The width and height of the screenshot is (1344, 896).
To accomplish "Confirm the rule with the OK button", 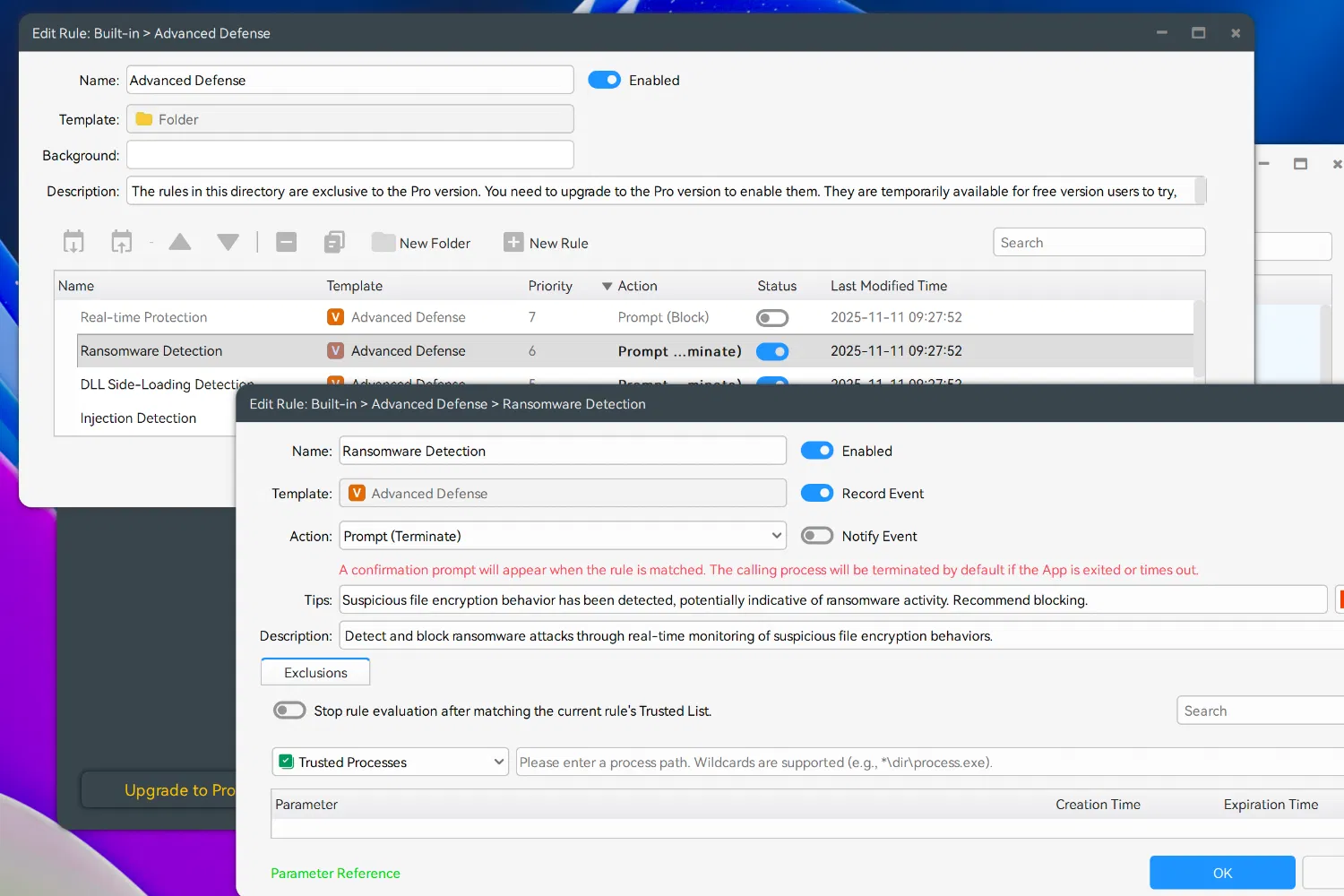I will click(x=1222, y=873).
